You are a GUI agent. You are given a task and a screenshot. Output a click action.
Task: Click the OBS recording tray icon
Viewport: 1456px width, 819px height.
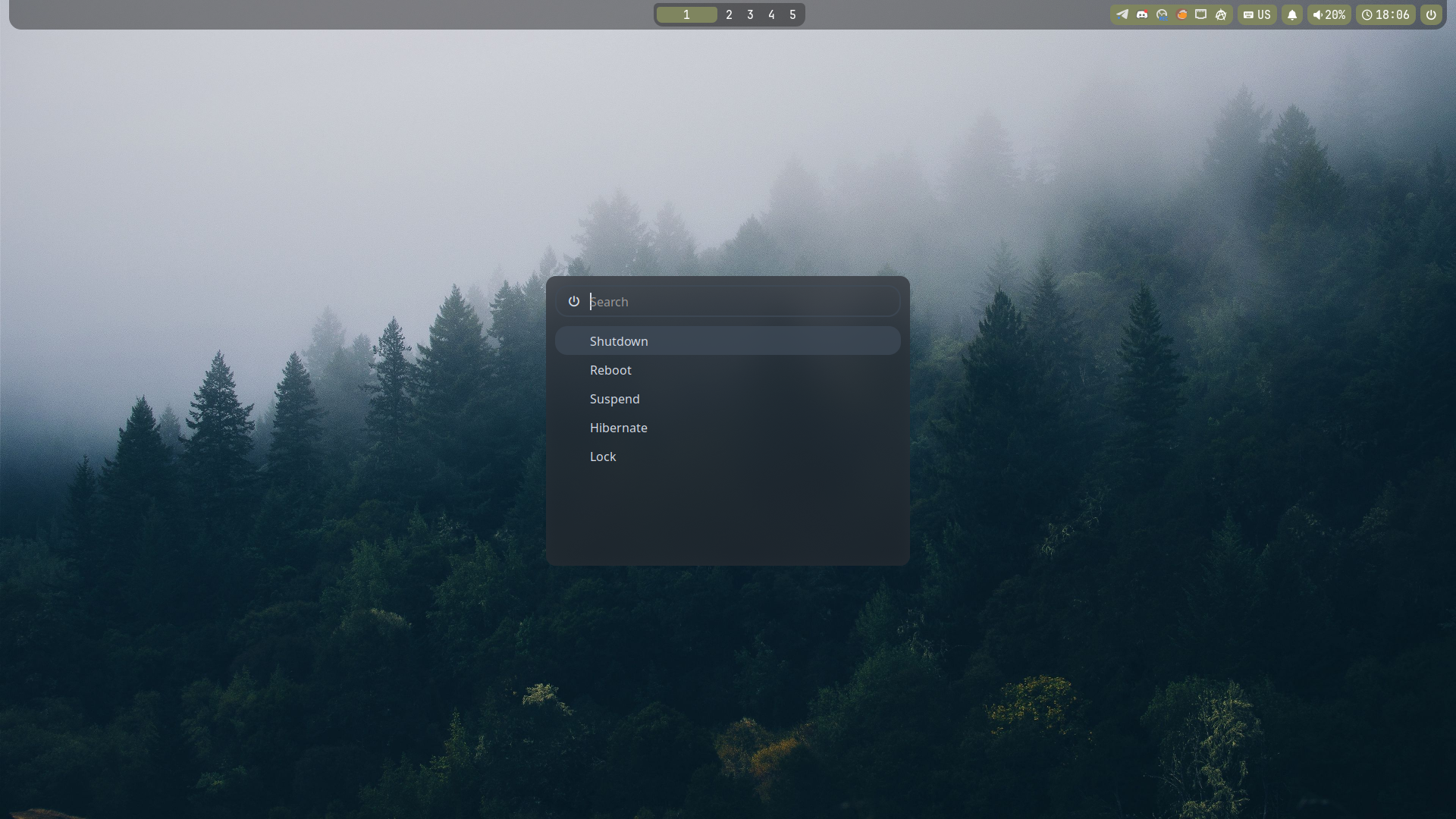point(1162,14)
